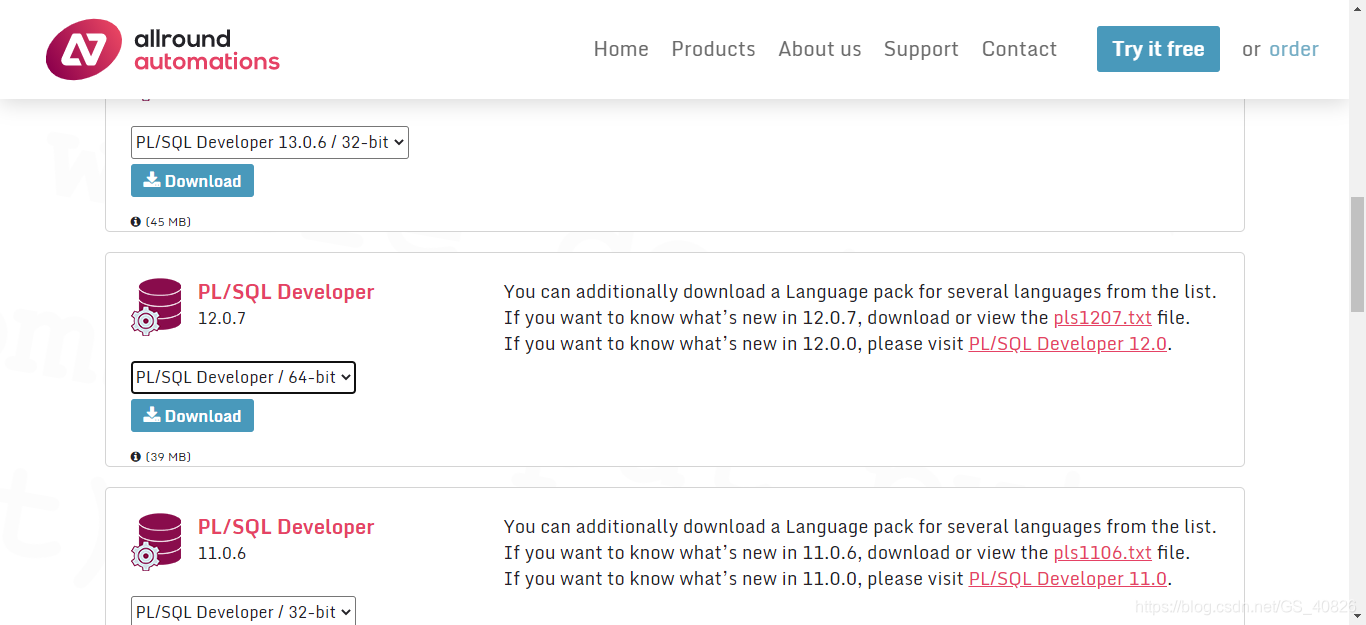Image resolution: width=1366 pixels, height=625 pixels.
Task: Click the order link
Action: [x=1293, y=48]
